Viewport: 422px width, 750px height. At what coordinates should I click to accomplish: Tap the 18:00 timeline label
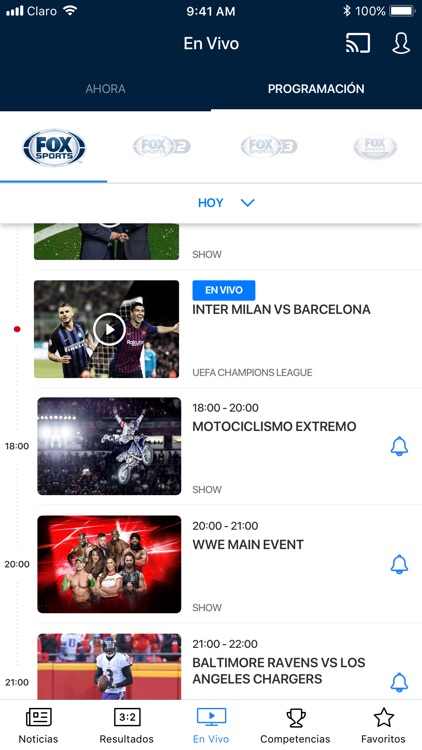point(17,446)
